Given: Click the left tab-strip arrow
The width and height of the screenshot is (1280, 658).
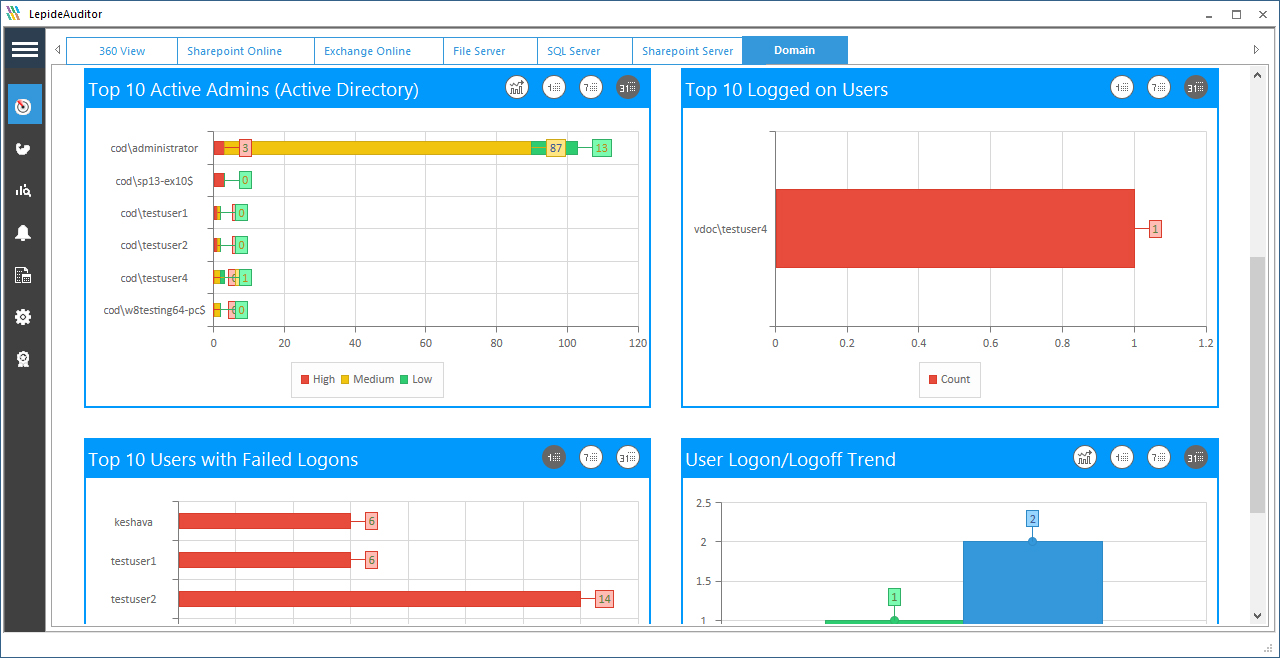Looking at the screenshot, I should [x=58, y=49].
